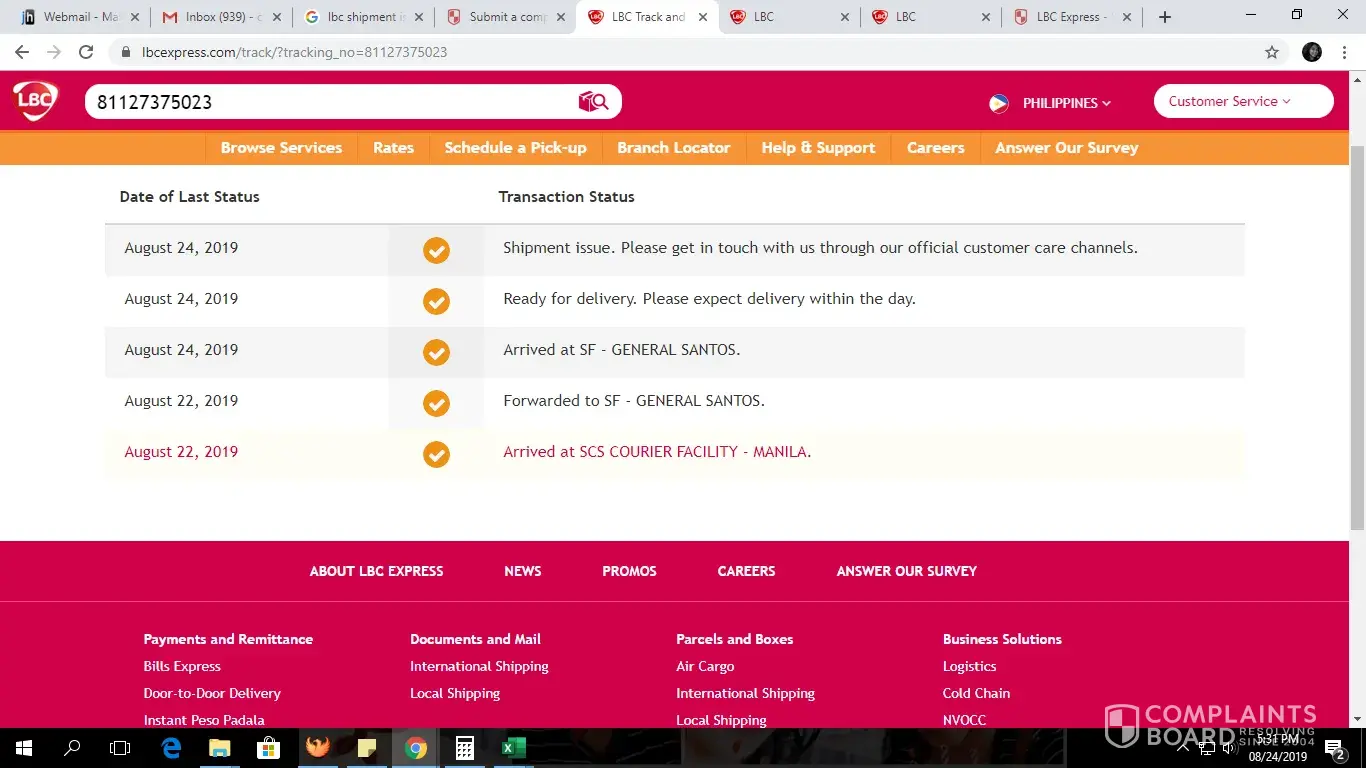This screenshot has height=768, width=1366.
Task: Open the Chrome profile avatar
Action: point(1312,52)
